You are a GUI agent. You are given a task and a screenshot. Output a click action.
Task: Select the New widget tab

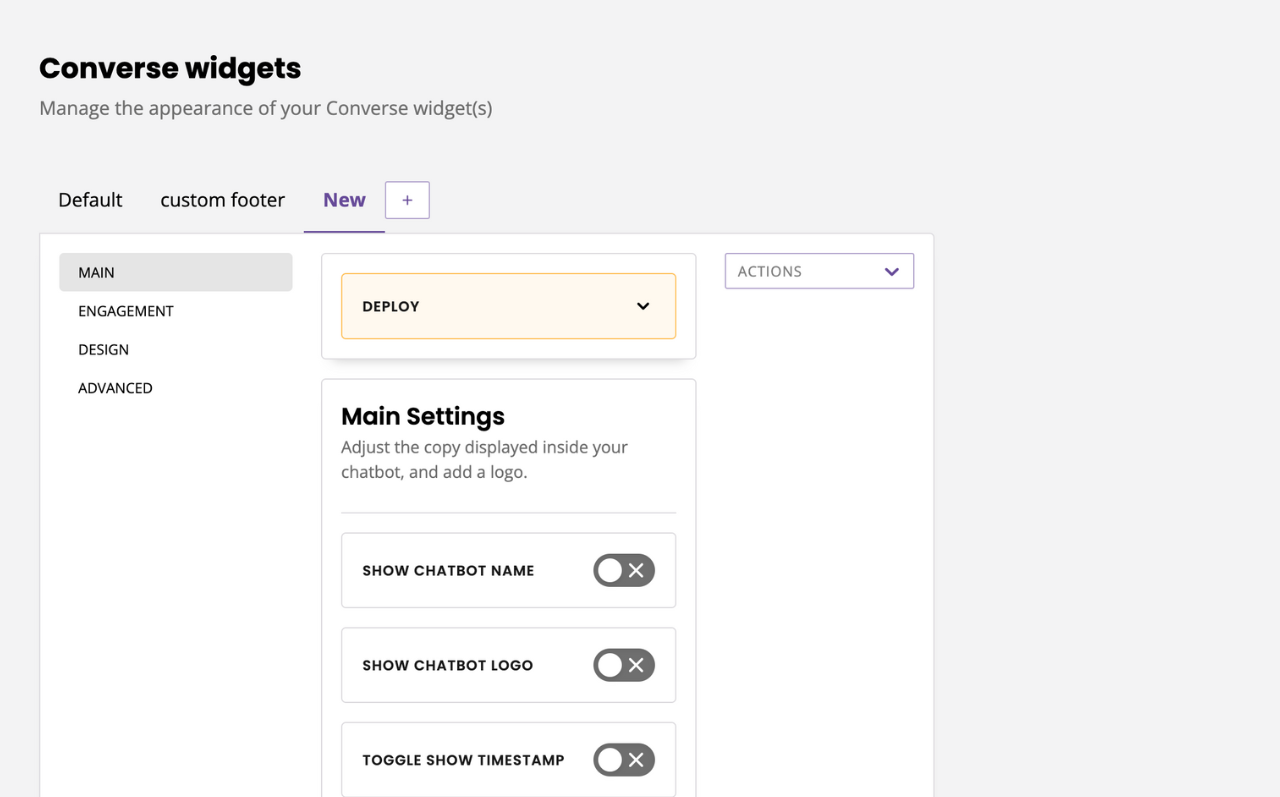(x=344, y=199)
